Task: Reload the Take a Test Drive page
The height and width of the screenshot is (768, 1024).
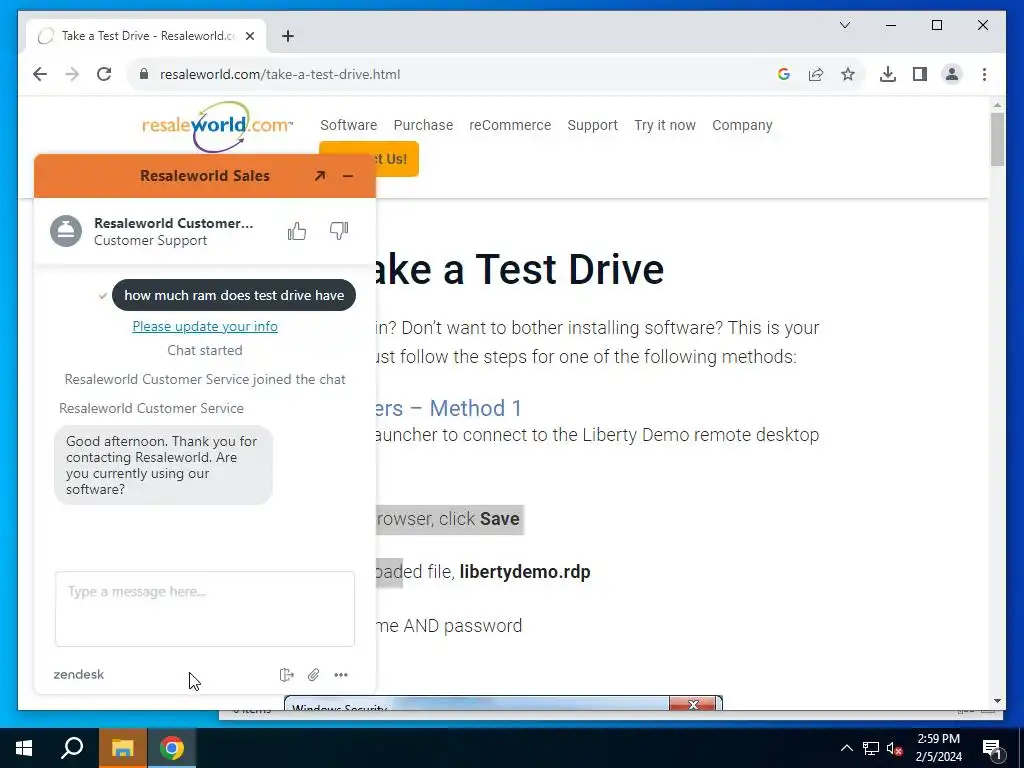Action: tap(104, 74)
